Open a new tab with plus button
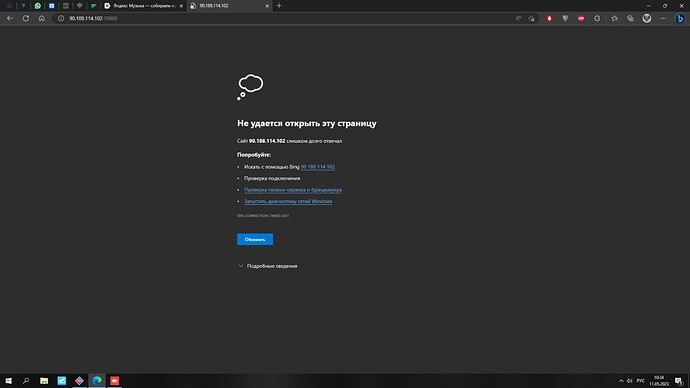The height and width of the screenshot is (388, 690). point(279,6)
